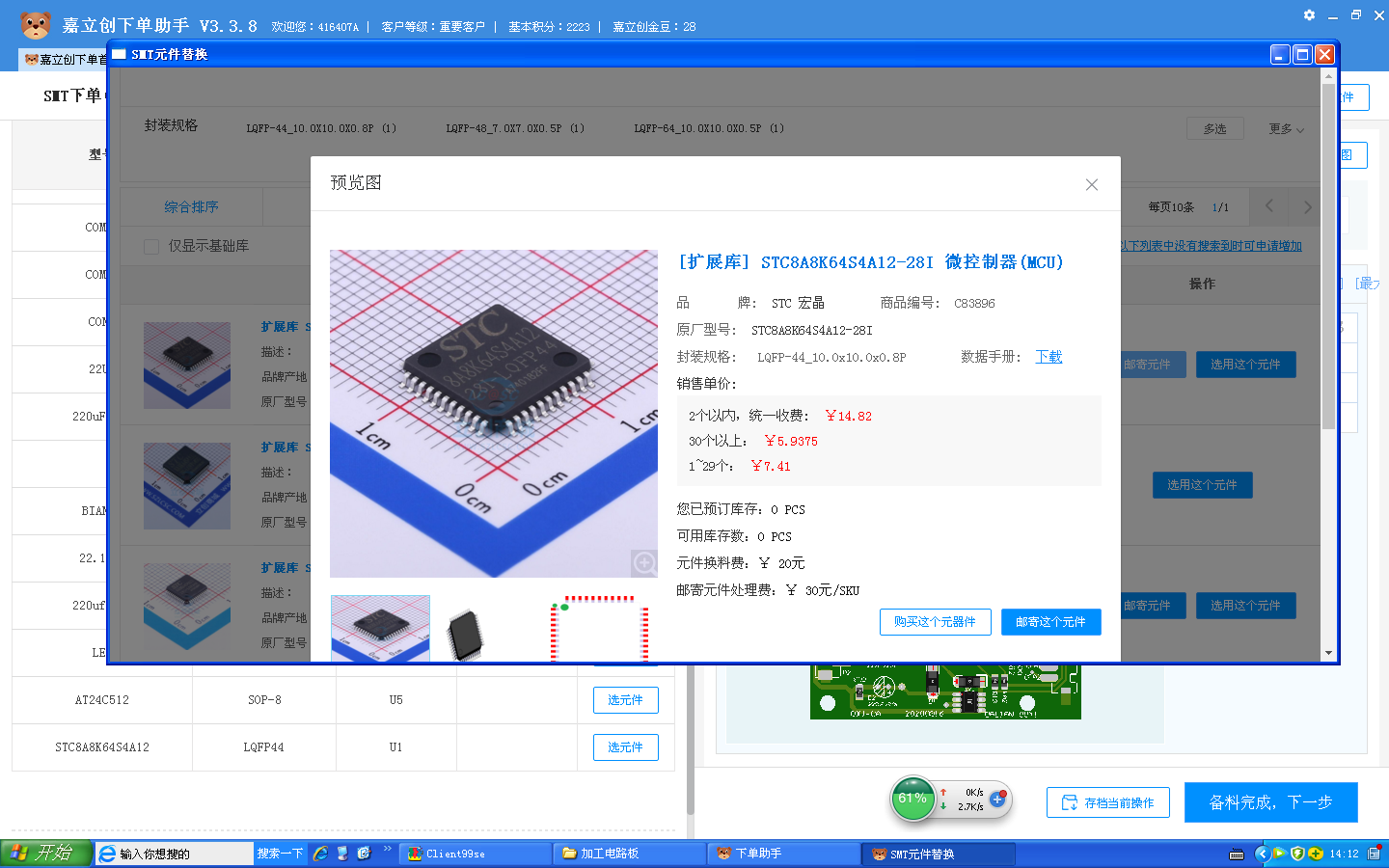The image size is (1389, 868).
Task: Click 邮寄元件 for the first result
Action: click(x=1153, y=365)
